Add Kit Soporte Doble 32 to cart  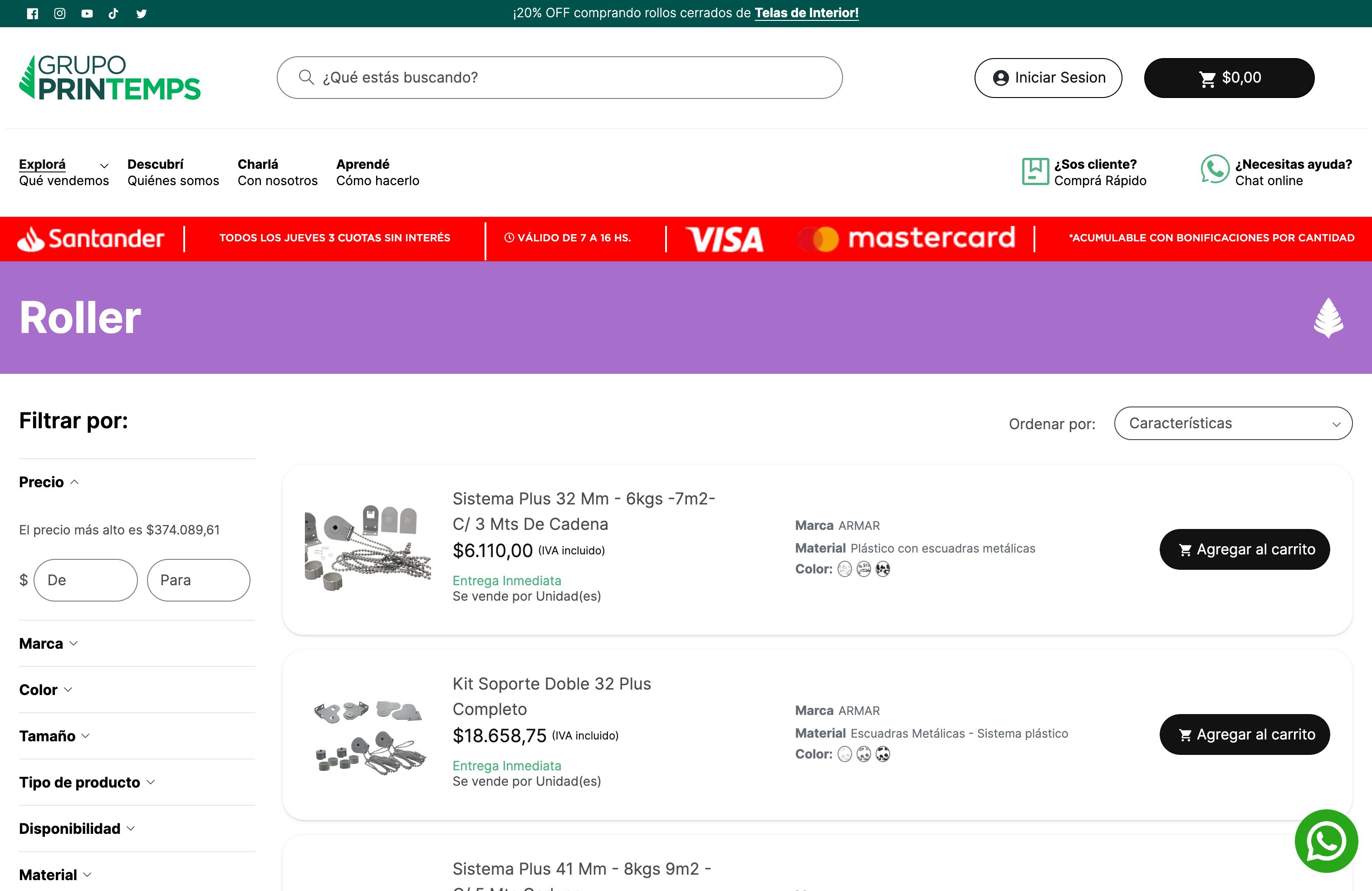point(1245,735)
